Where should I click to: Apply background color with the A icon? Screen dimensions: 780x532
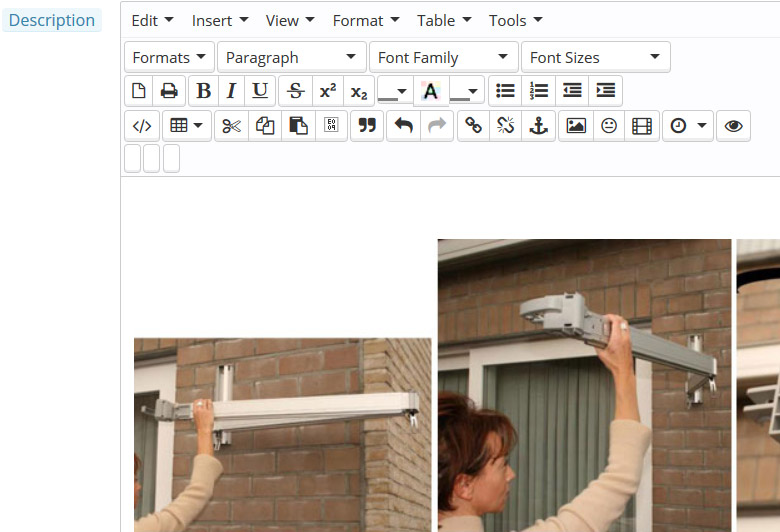pyautogui.click(x=431, y=91)
